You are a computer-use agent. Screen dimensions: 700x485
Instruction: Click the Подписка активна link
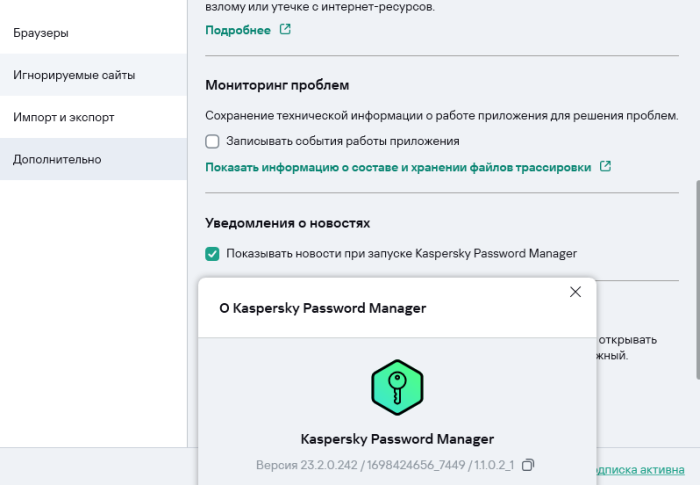click(645, 467)
